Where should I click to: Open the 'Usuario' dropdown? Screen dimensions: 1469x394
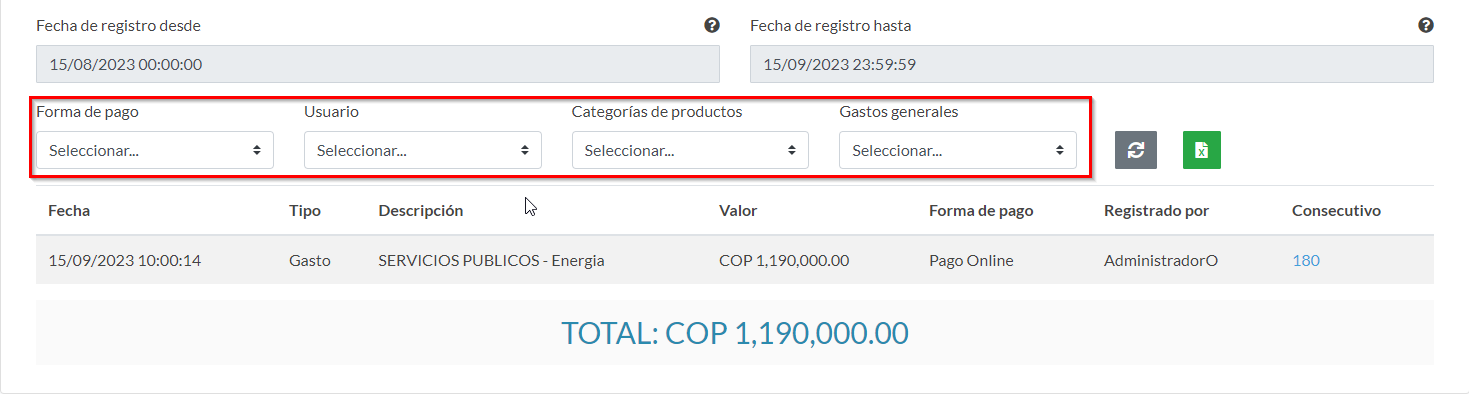[x=423, y=150]
